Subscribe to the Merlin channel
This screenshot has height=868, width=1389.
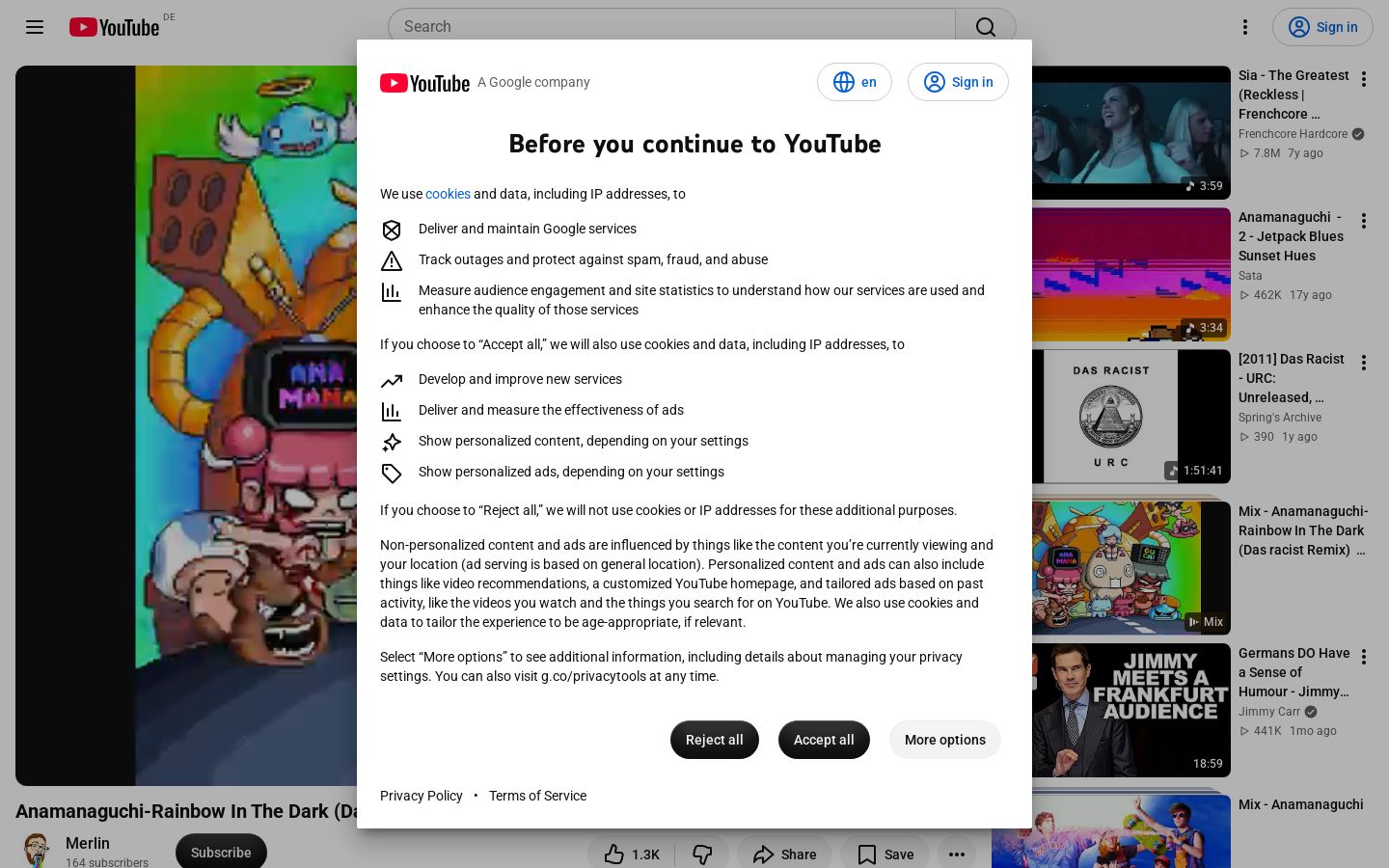coord(221,853)
